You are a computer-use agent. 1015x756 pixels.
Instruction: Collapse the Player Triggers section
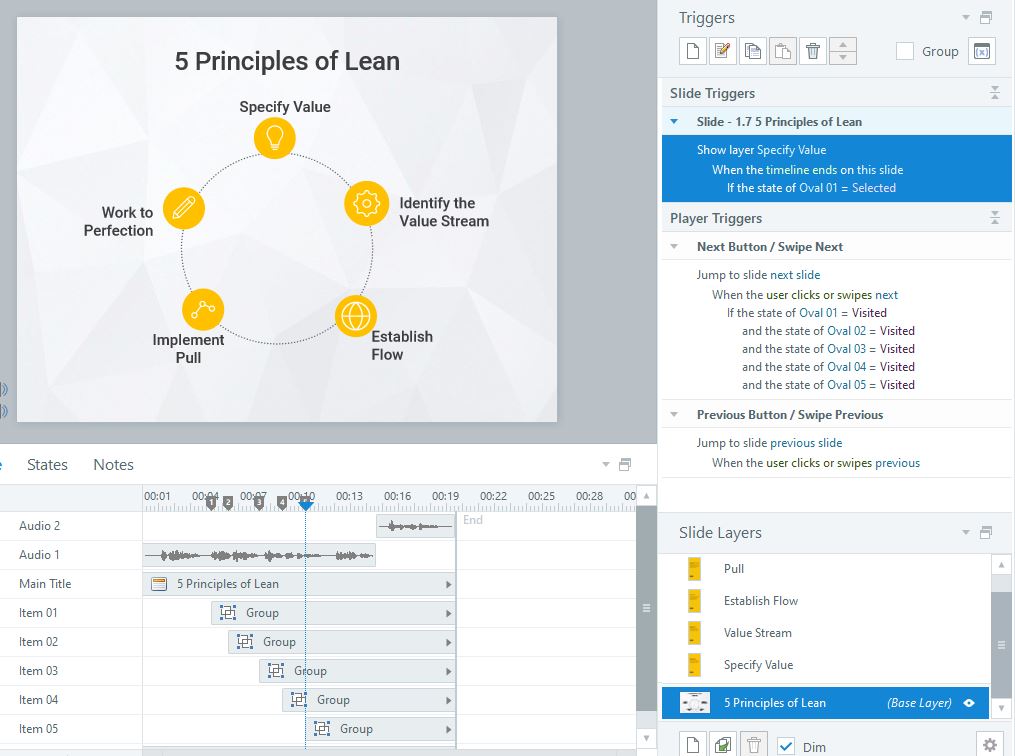point(995,218)
